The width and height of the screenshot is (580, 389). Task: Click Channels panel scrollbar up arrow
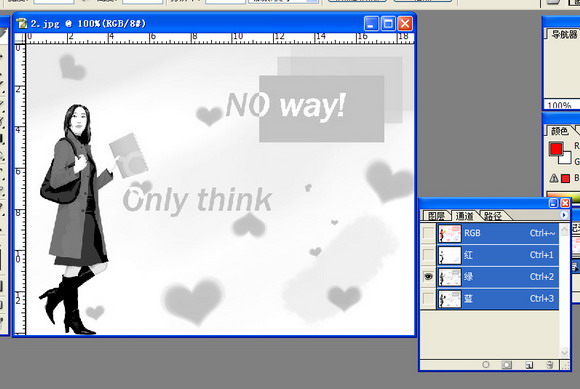[x=564, y=230]
